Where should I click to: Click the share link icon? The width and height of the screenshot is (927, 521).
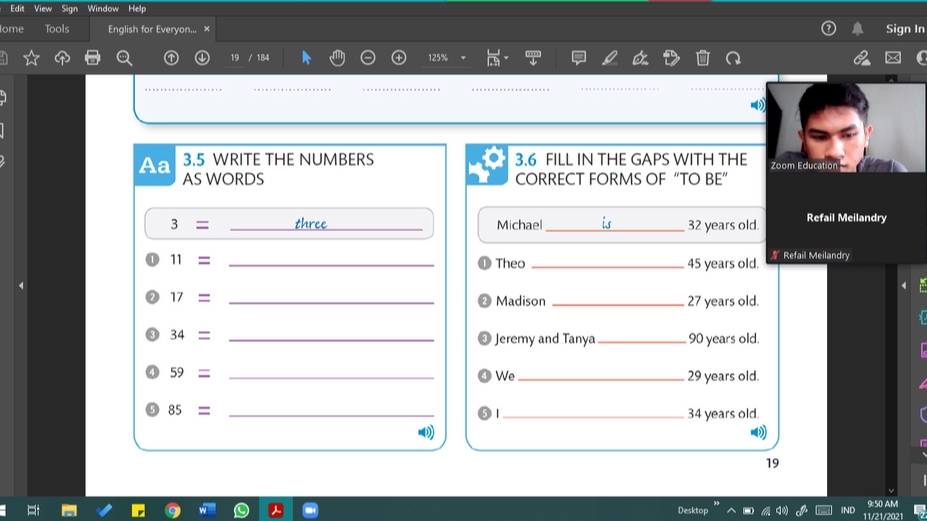click(862, 58)
